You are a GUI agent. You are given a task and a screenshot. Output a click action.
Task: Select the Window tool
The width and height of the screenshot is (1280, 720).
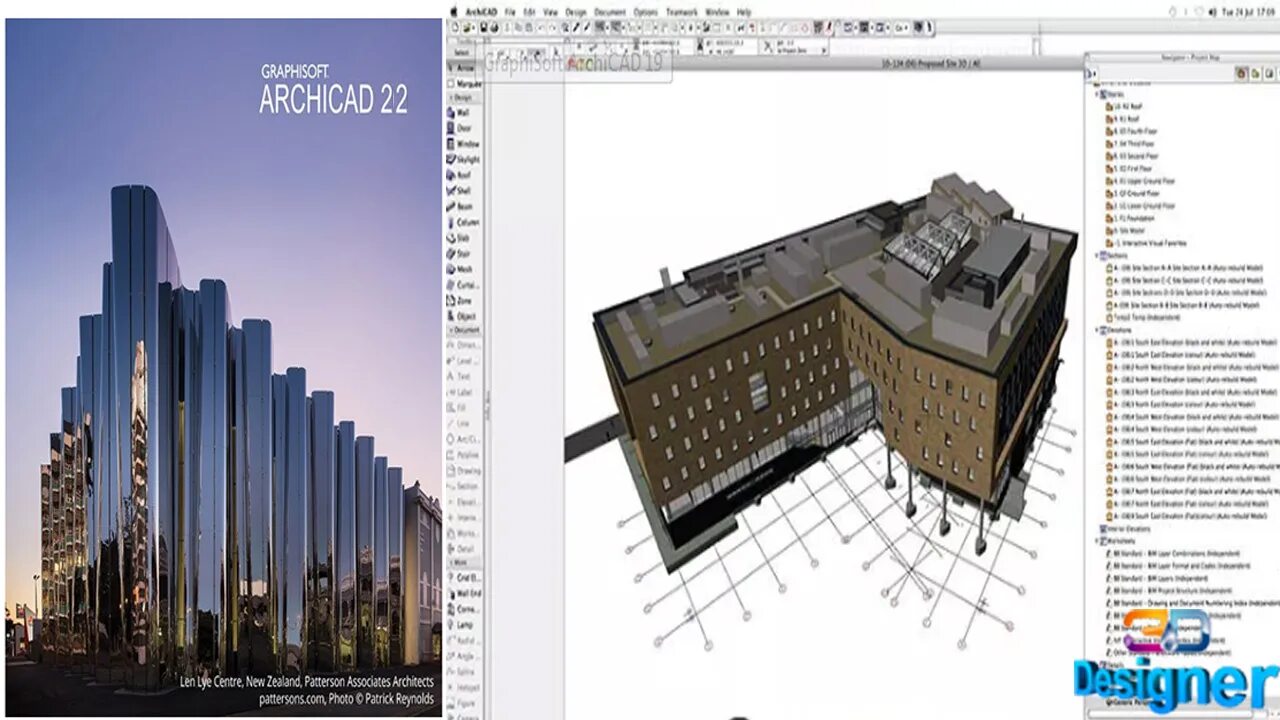[x=465, y=144]
